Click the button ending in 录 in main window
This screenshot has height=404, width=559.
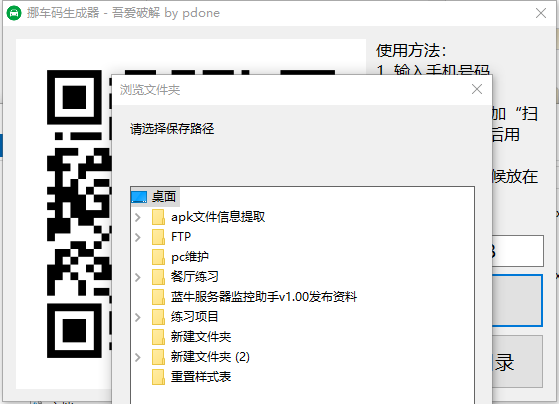tap(517, 361)
